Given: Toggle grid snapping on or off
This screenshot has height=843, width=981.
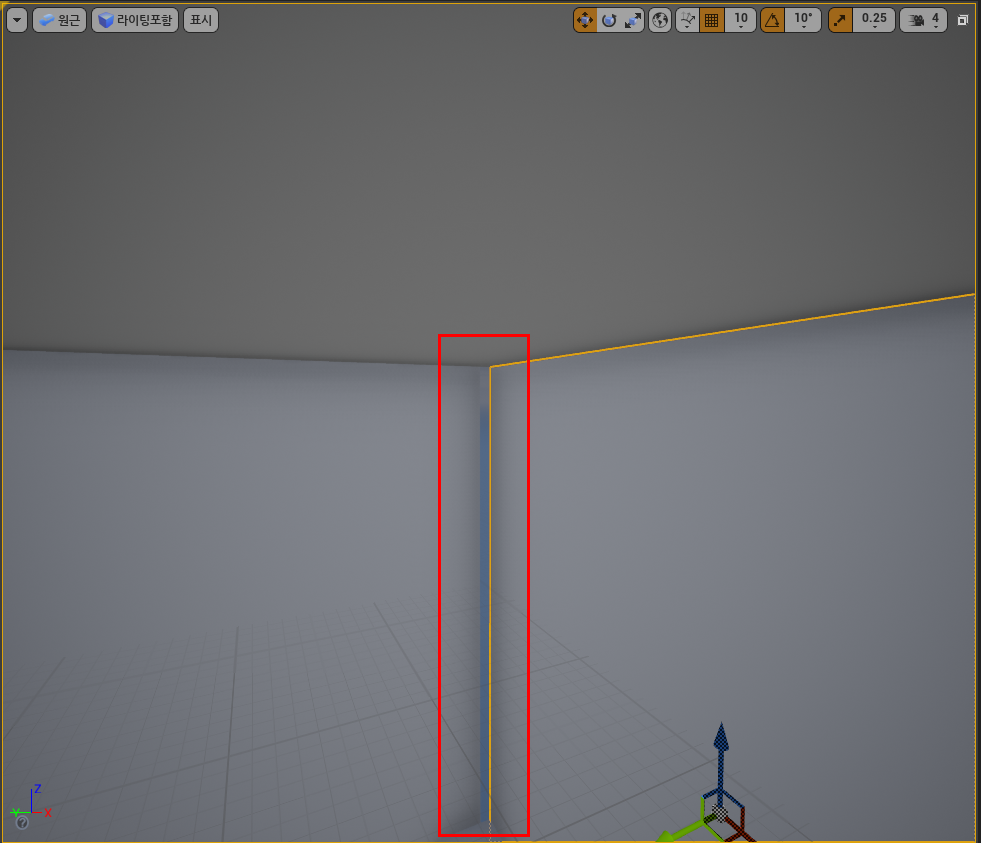Looking at the screenshot, I should (x=712, y=20).
